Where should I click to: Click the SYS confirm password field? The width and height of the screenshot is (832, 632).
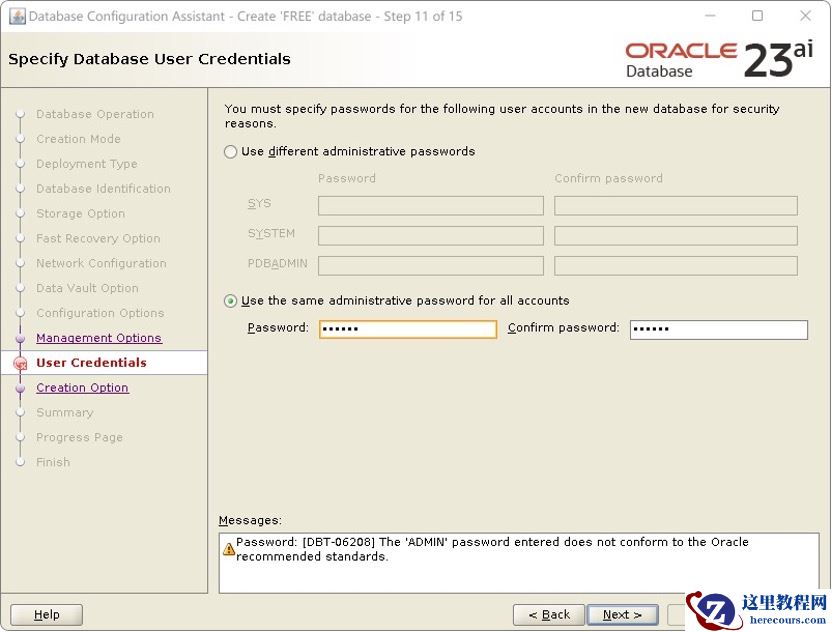pos(675,206)
